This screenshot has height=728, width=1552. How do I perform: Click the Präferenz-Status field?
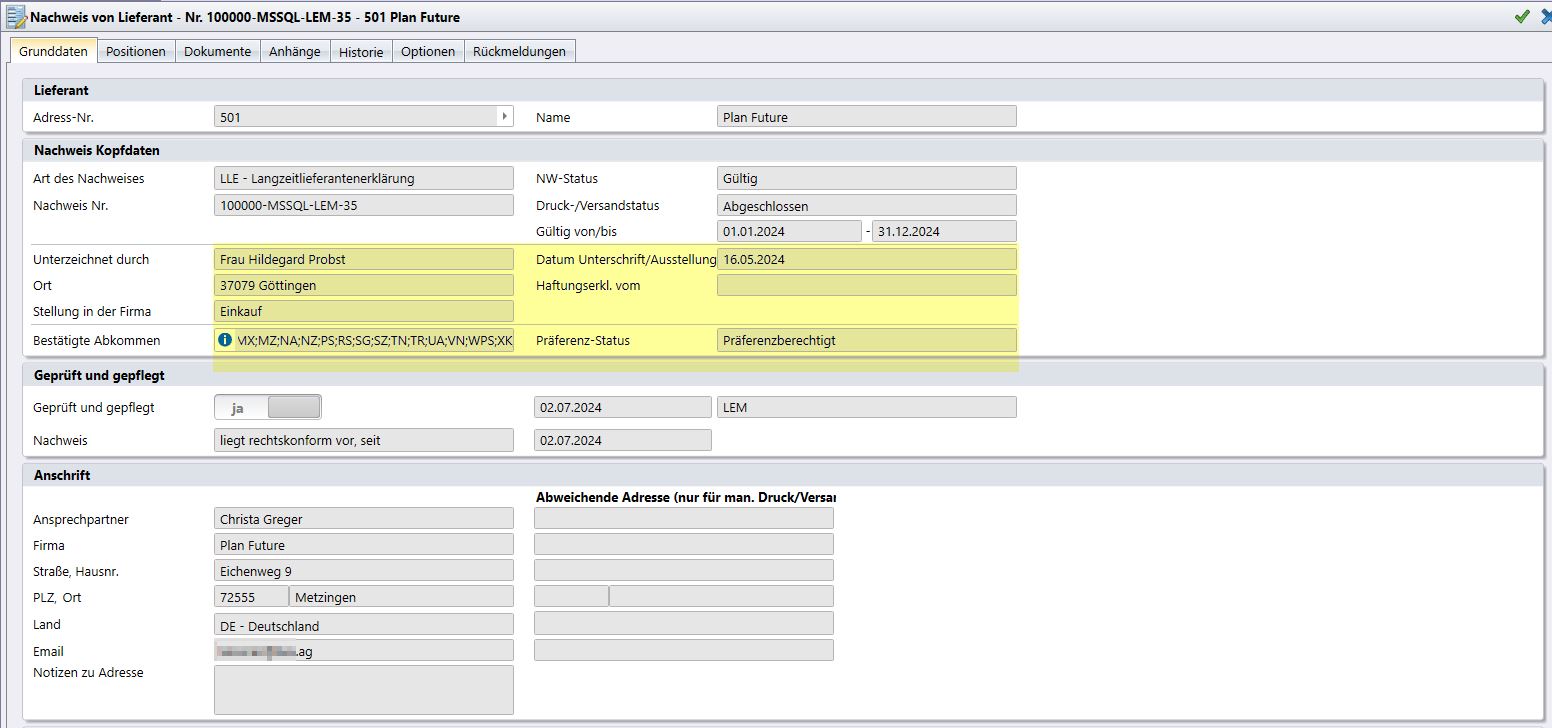(x=866, y=340)
